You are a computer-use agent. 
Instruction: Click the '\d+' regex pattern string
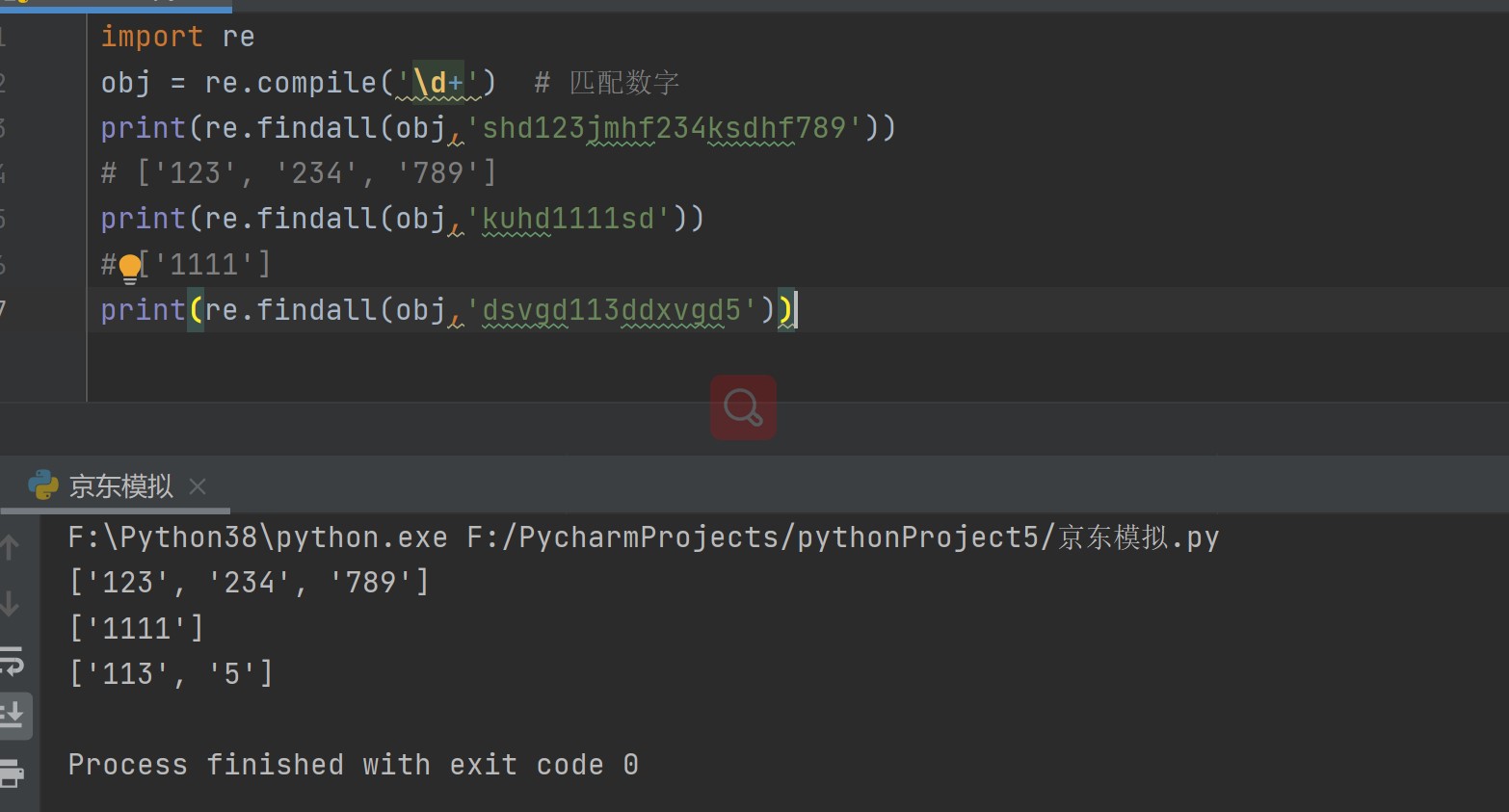[x=439, y=83]
